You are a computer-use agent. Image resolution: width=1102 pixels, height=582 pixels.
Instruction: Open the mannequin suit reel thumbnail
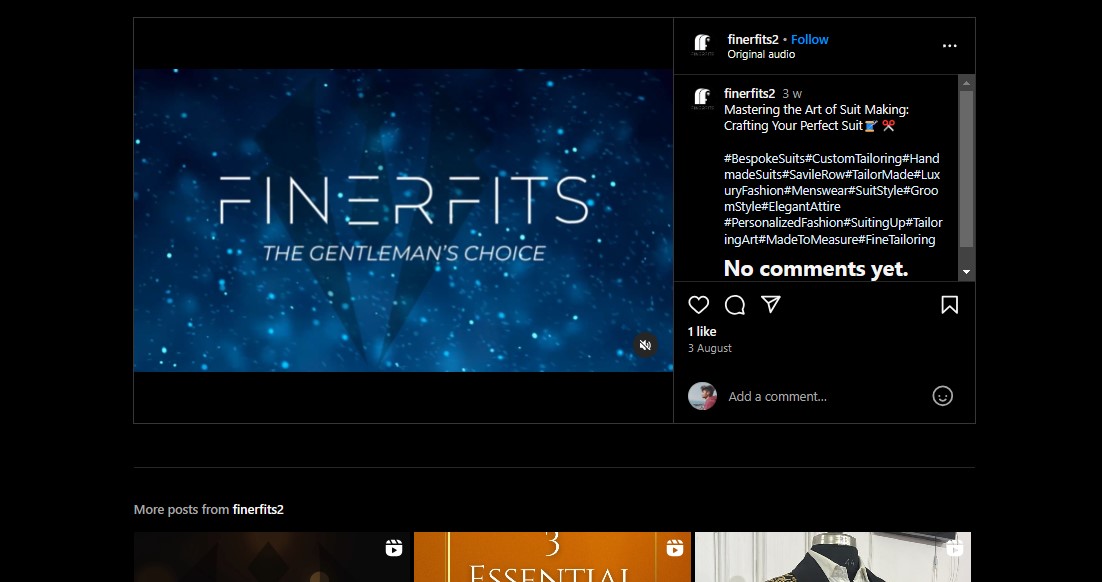(833, 557)
